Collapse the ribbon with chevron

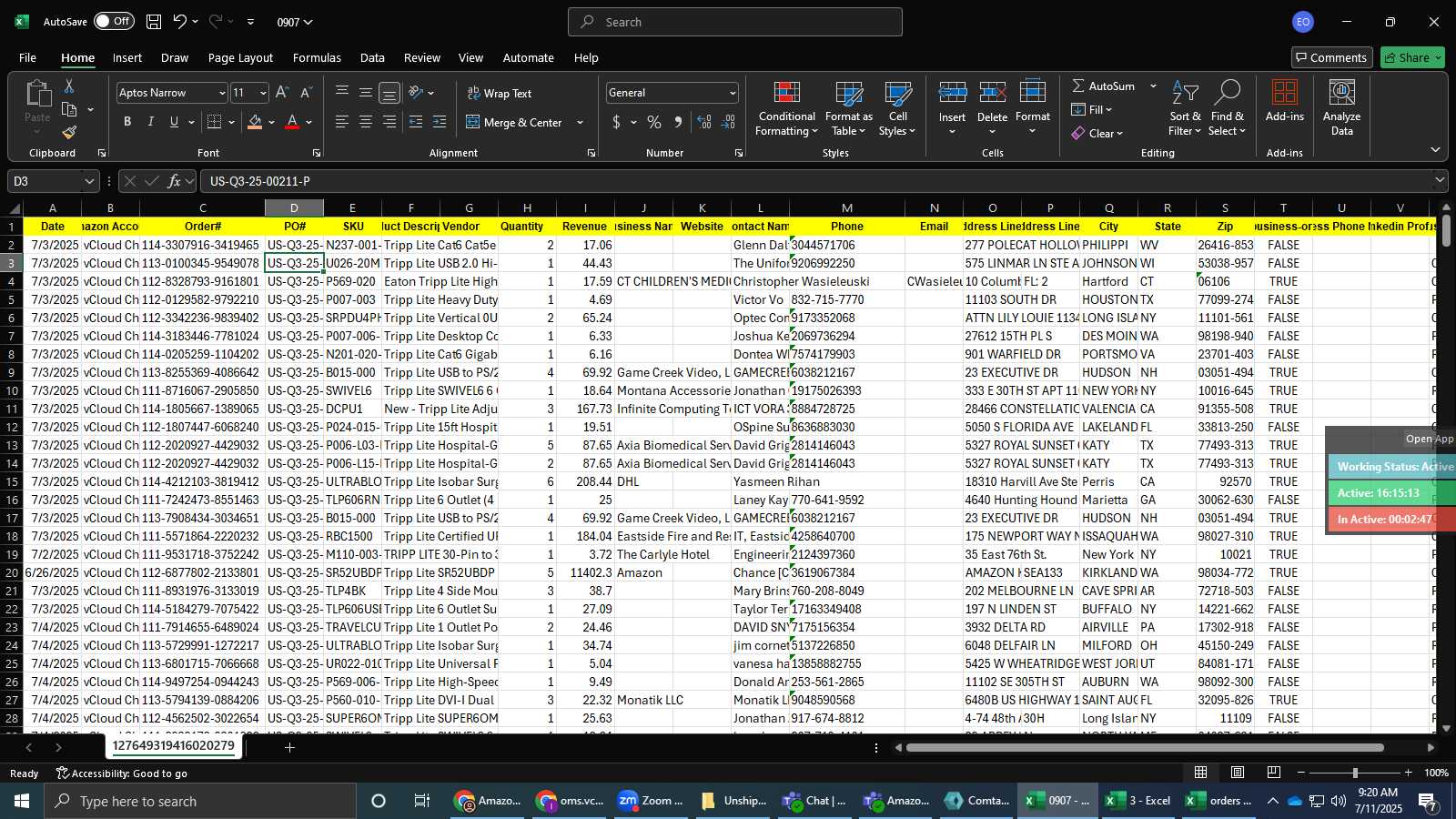(1435, 150)
